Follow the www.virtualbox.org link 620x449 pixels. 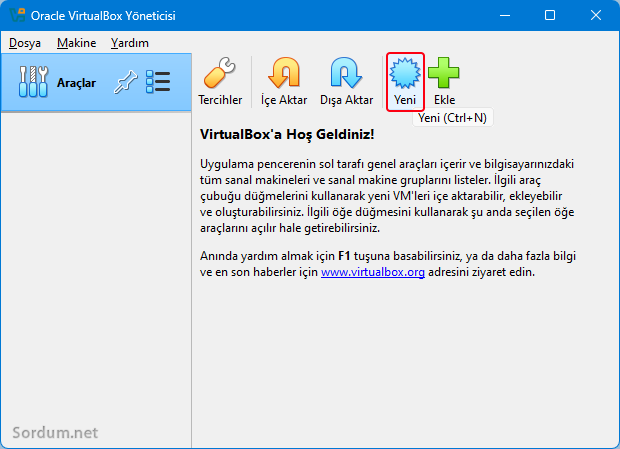(372, 272)
